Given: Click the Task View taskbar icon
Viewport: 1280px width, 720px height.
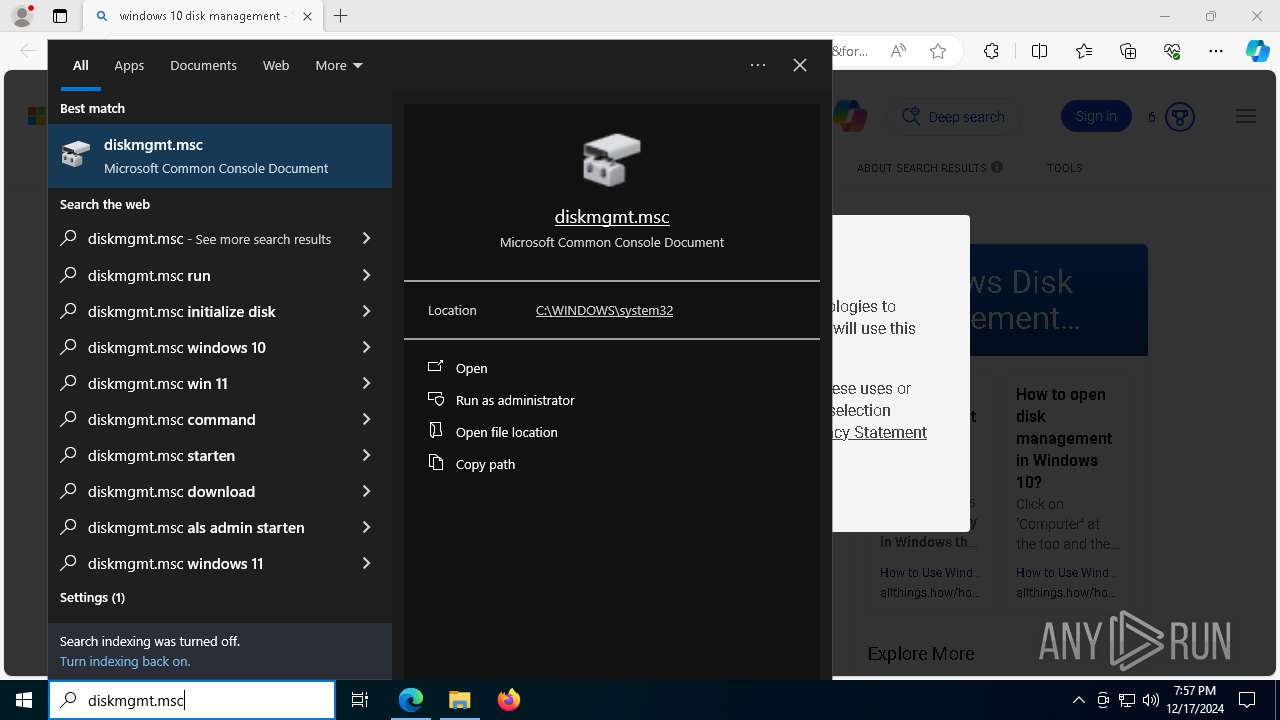Looking at the screenshot, I should coord(360,700).
